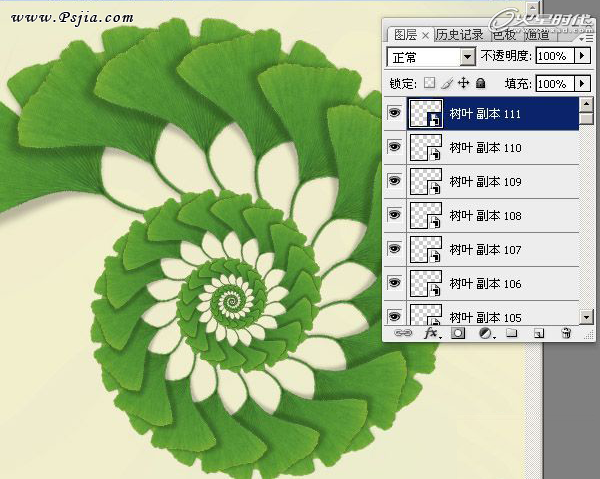This screenshot has width=600, height=479.
Task: Add a layer mask
Action: pos(459,333)
